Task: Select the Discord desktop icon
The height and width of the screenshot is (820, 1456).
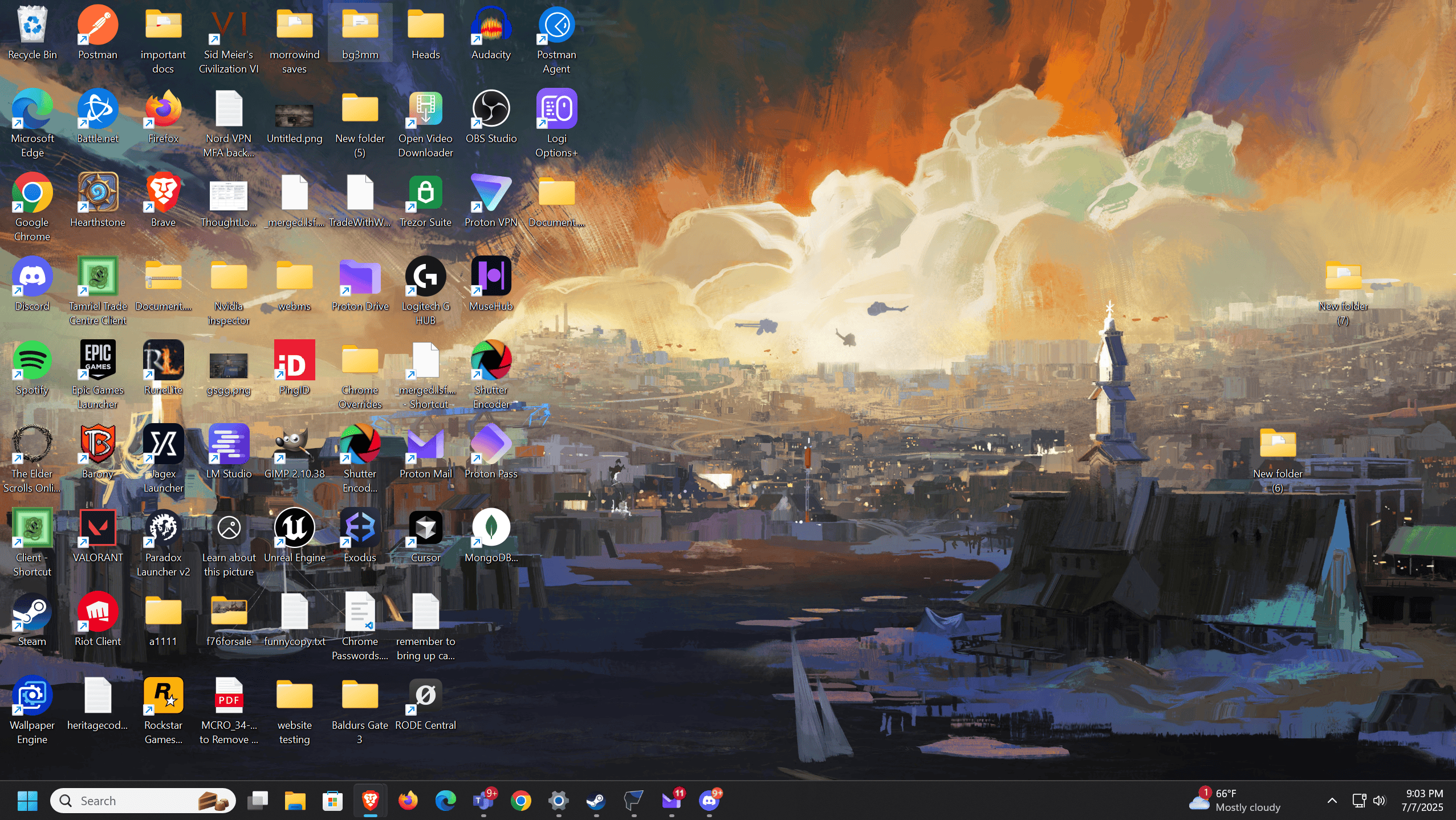Action: pyautogui.click(x=32, y=285)
